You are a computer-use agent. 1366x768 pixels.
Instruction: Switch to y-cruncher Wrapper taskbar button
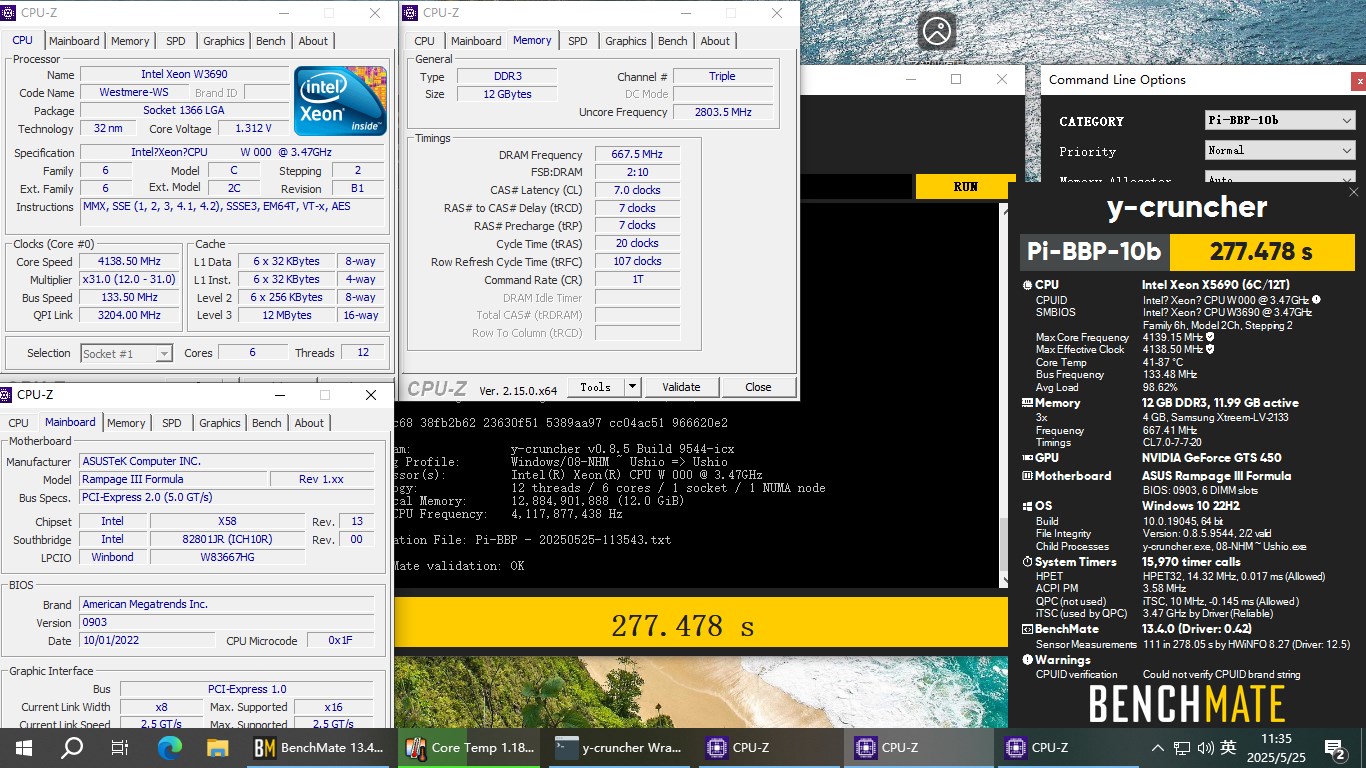click(620, 747)
